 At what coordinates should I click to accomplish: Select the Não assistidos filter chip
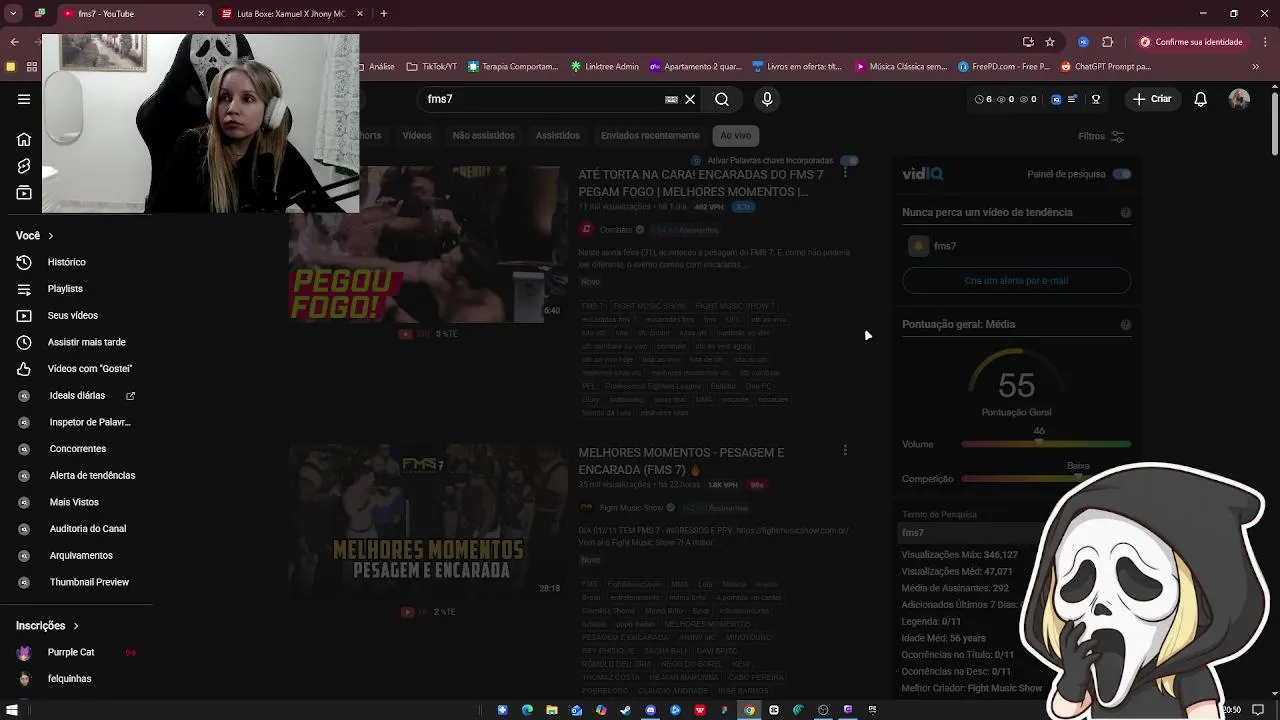pyautogui.click(x=483, y=135)
